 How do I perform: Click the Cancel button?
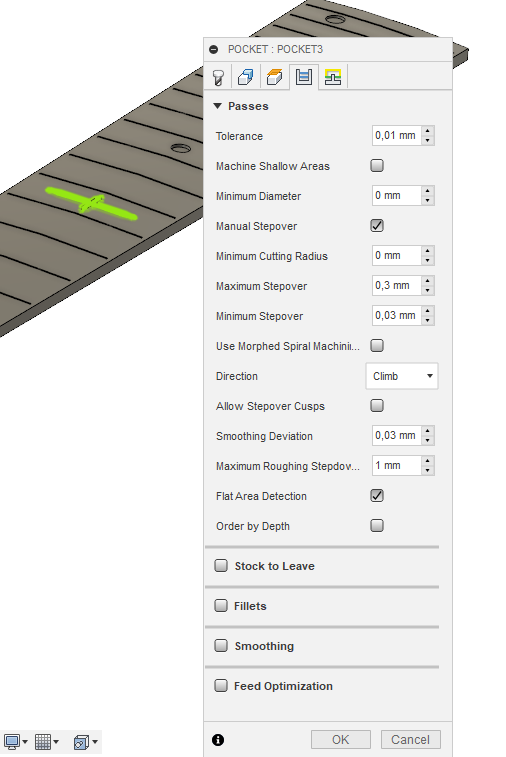[x=410, y=740]
